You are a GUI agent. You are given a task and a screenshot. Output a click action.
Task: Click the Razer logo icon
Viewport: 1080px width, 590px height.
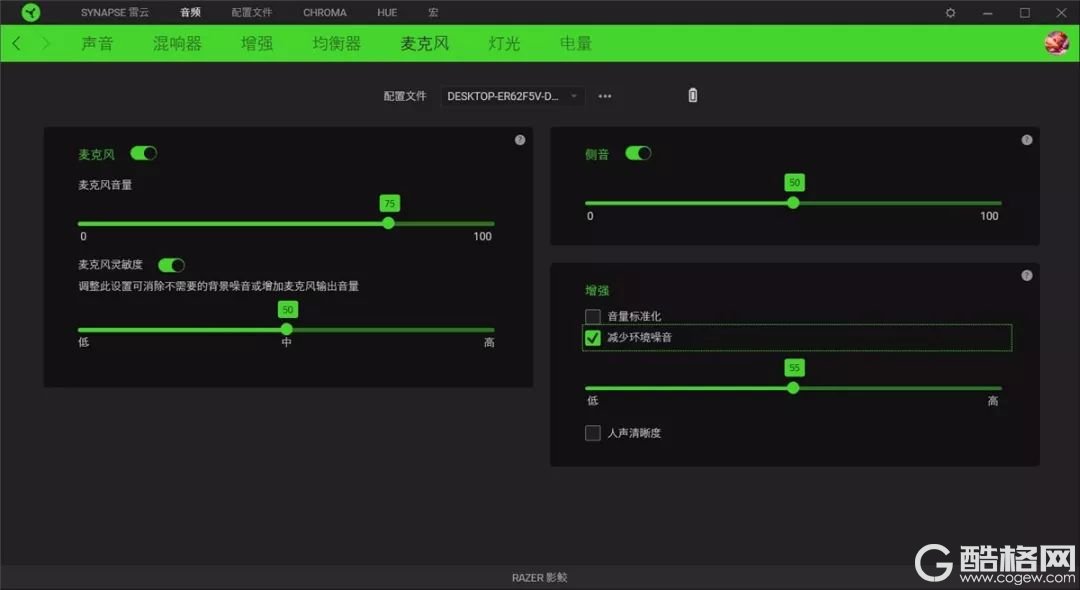pos(30,12)
